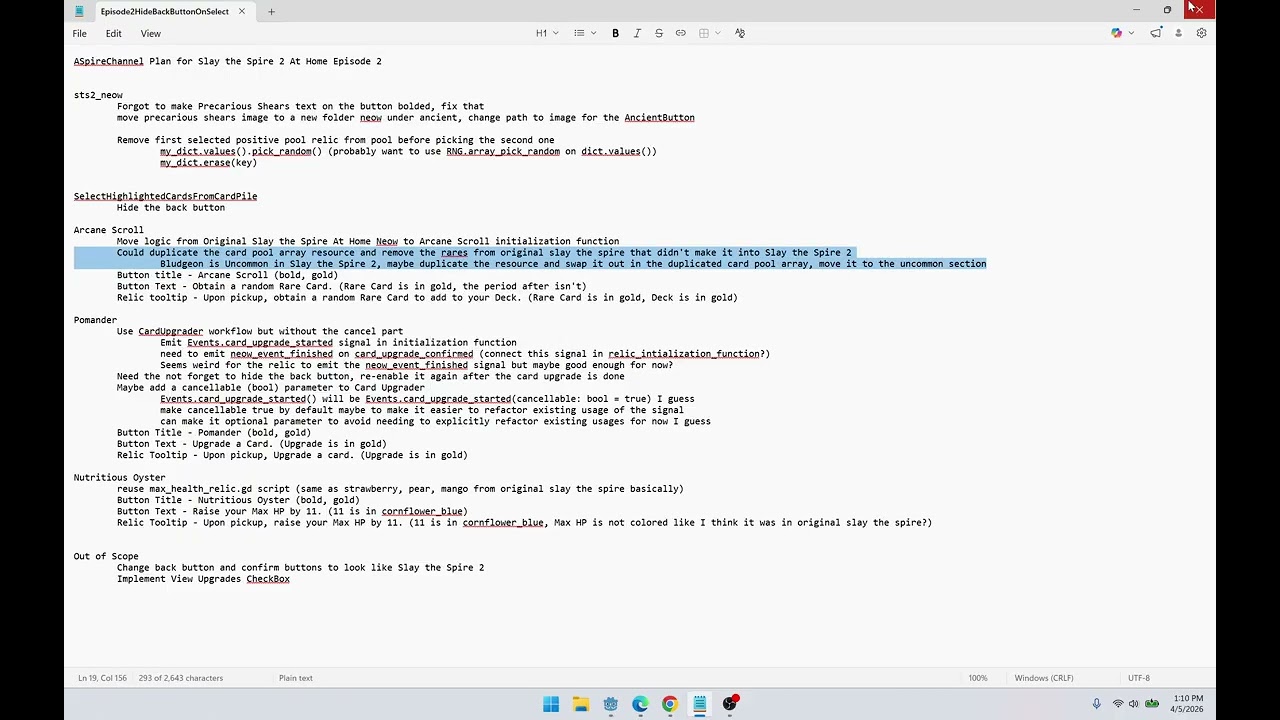Toggle strikethrough formatting
The height and width of the screenshot is (720, 1280).
659,33
